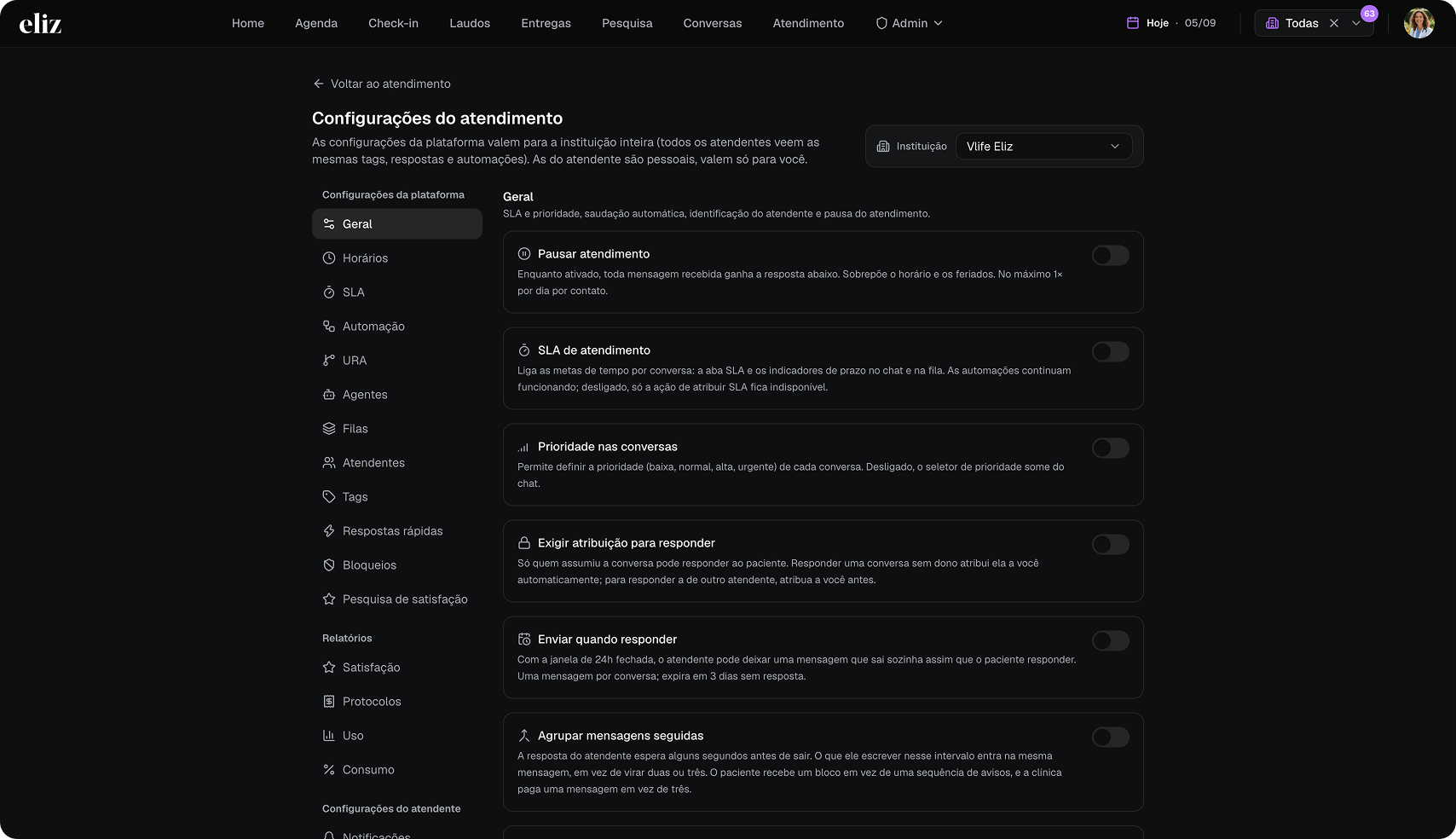Screen dimensions: 1456x839
Task: Switch on Enviar quando responder
Action: [1111, 641]
